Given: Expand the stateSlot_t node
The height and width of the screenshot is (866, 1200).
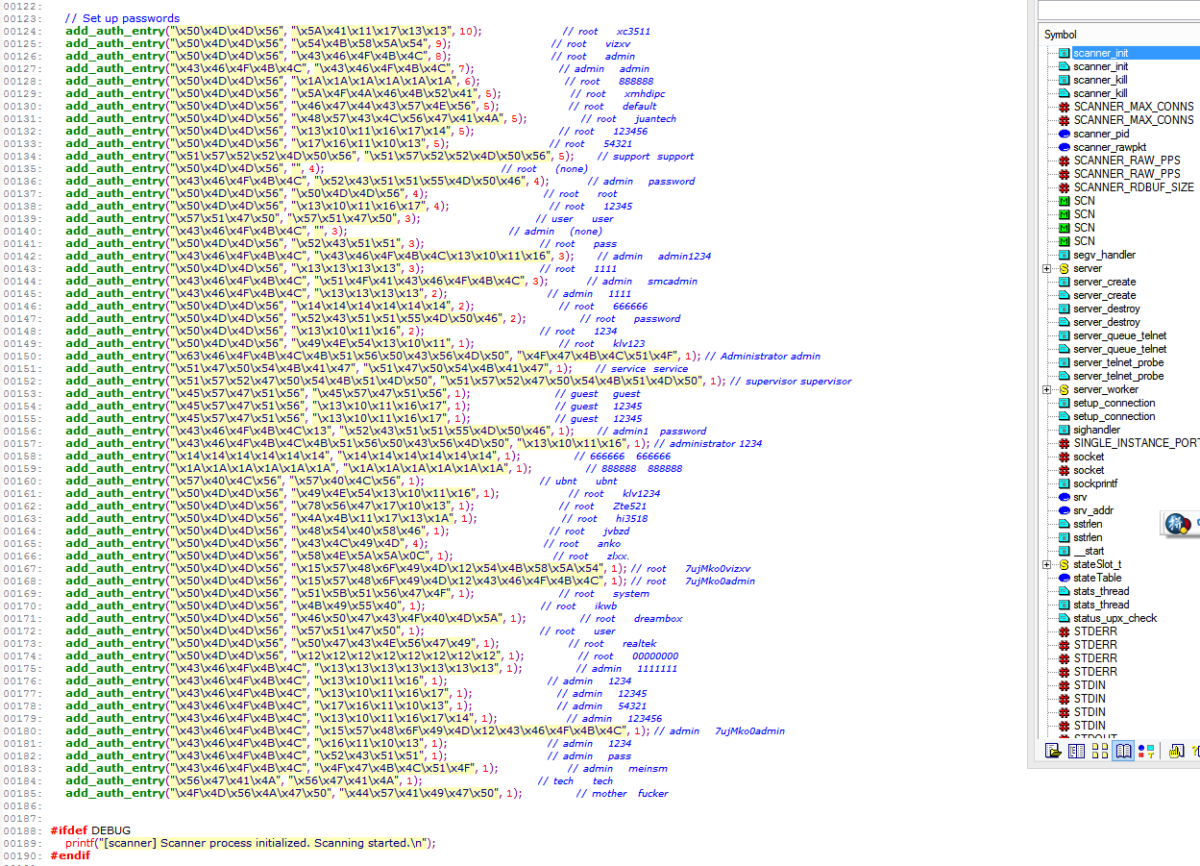Looking at the screenshot, I should click(1044, 564).
